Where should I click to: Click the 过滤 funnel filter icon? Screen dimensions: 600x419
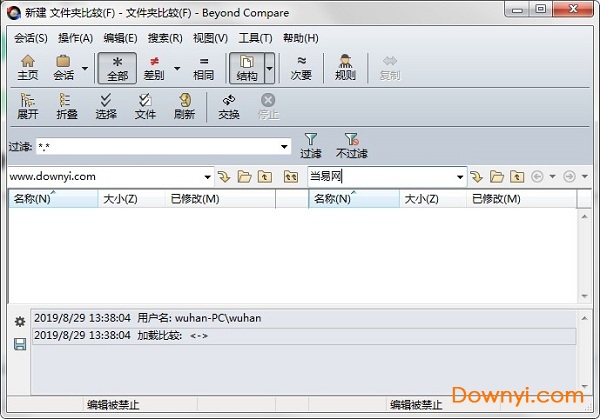(311, 146)
